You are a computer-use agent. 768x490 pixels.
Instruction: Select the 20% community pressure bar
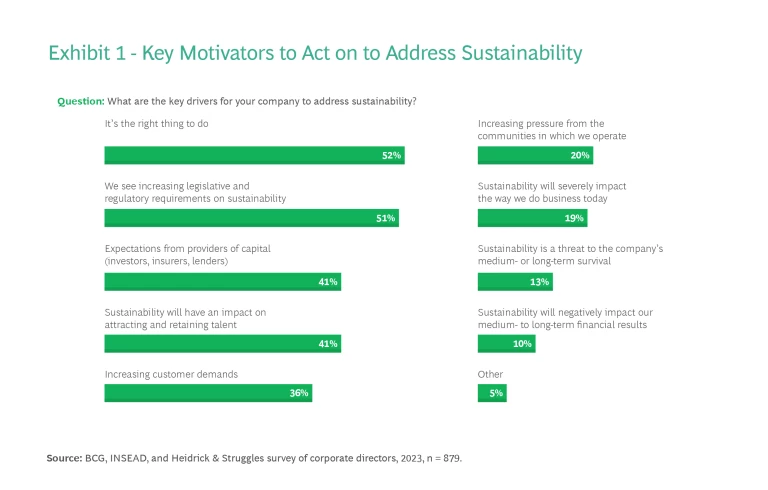click(535, 155)
